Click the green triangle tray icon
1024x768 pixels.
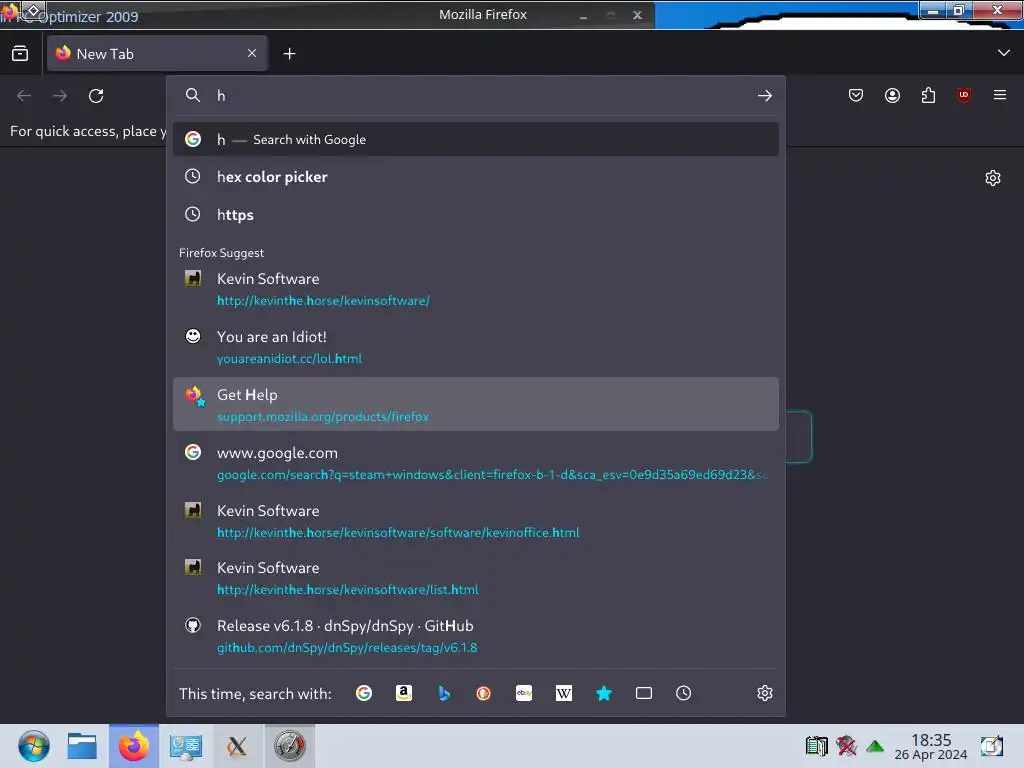pyautogui.click(x=874, y=746)
